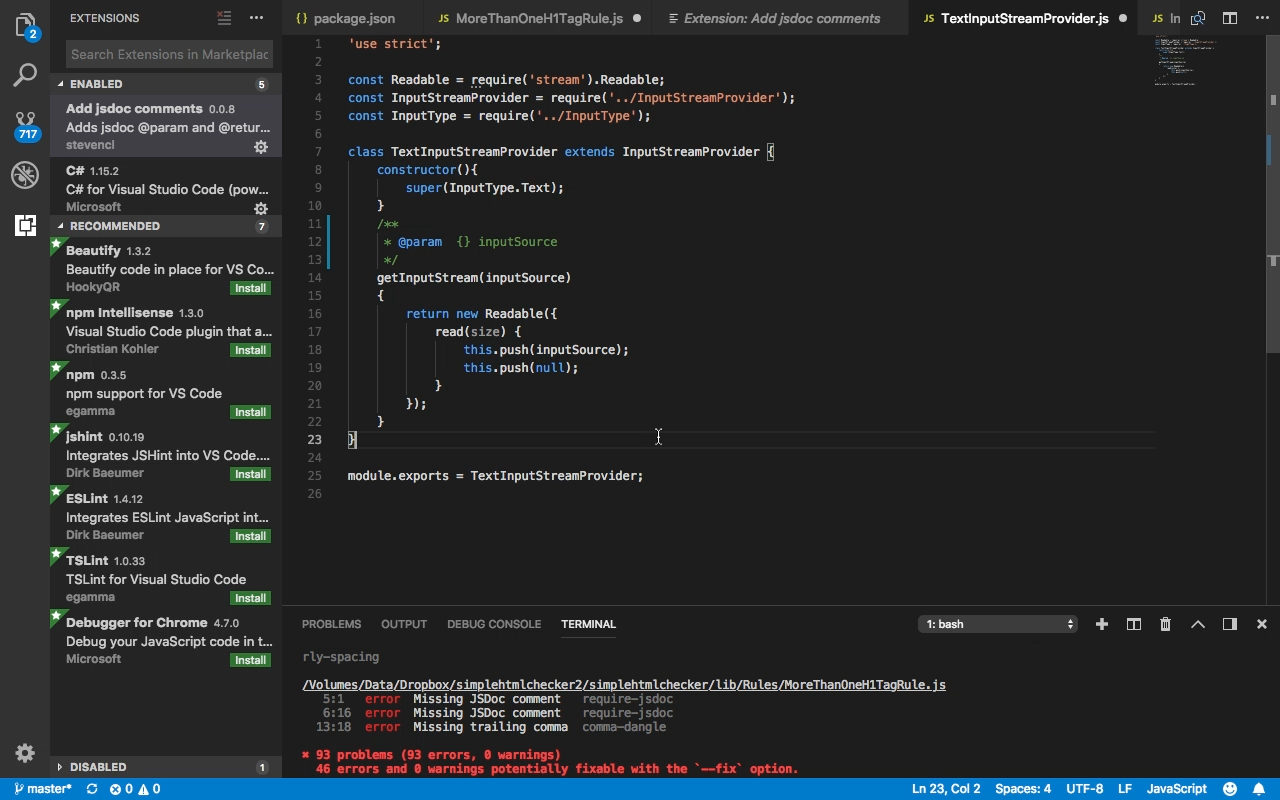Open the Manage gear at activity bar bottom
The width and height of the screenshot is (1280, 800).
[x=25, y=753]
